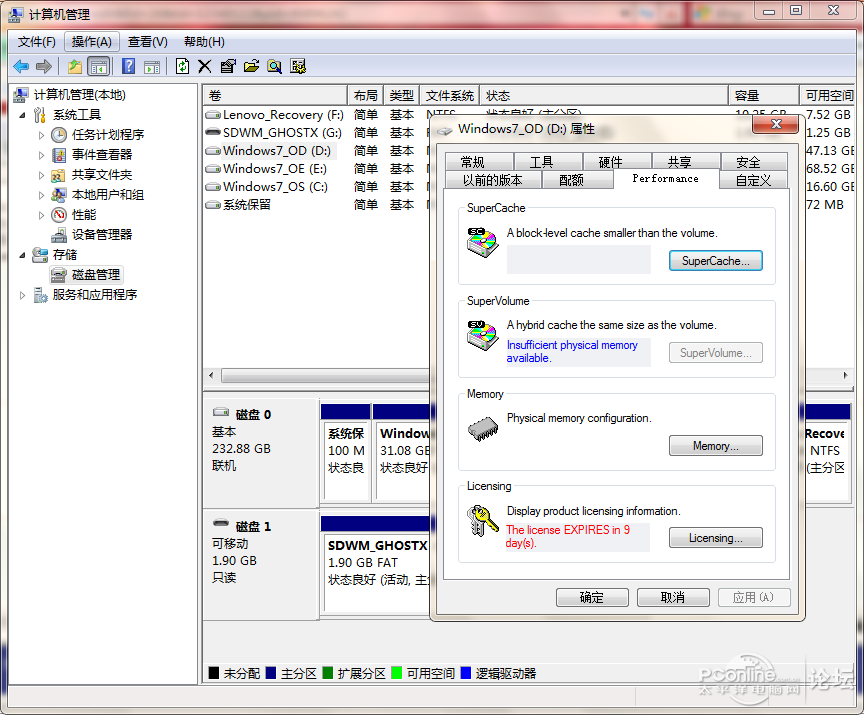Select the SDWM_GHOSTX partition on 磁盘 1
864x715 pixels.
(x=377, y=573)
